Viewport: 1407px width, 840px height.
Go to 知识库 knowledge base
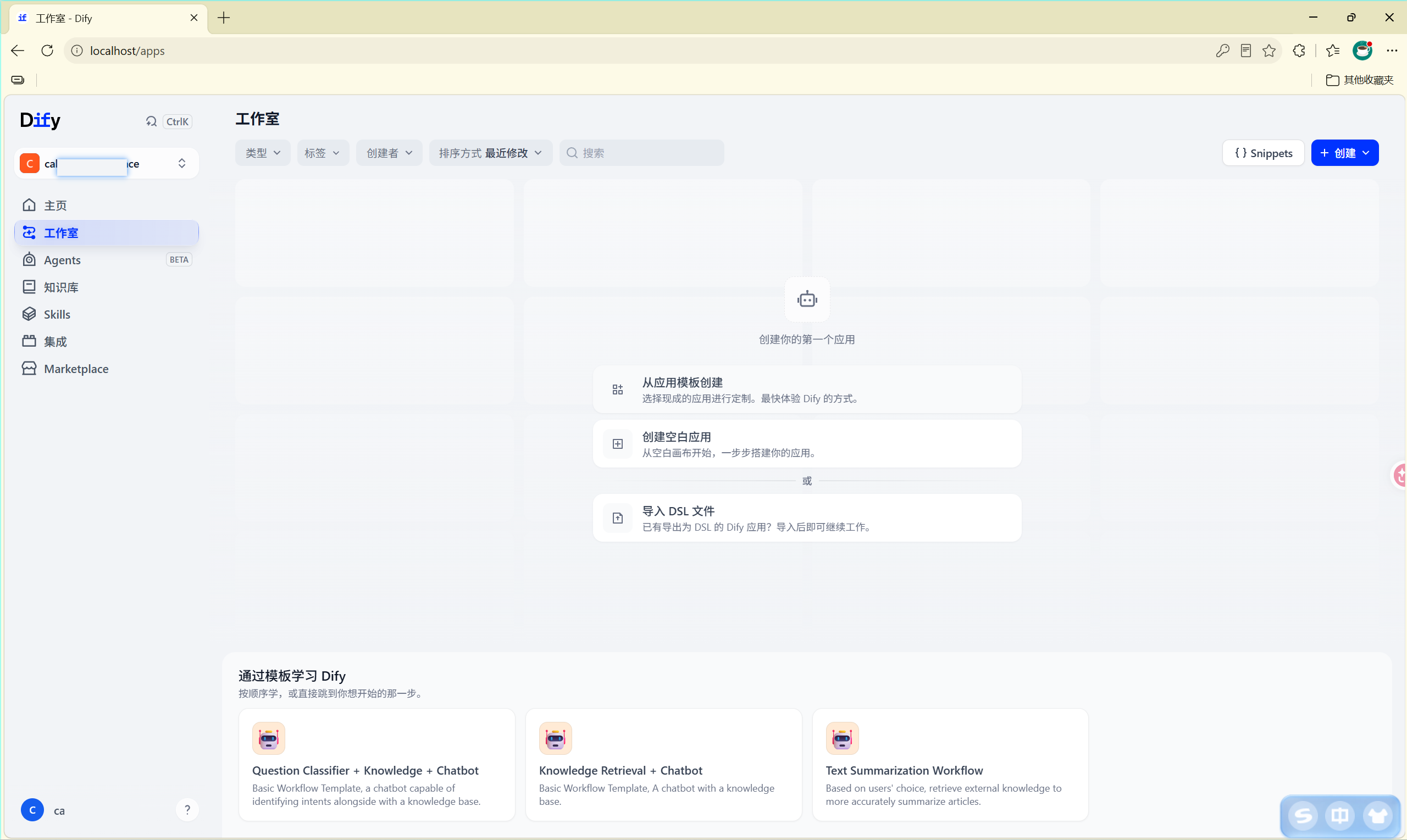[107, 287]
